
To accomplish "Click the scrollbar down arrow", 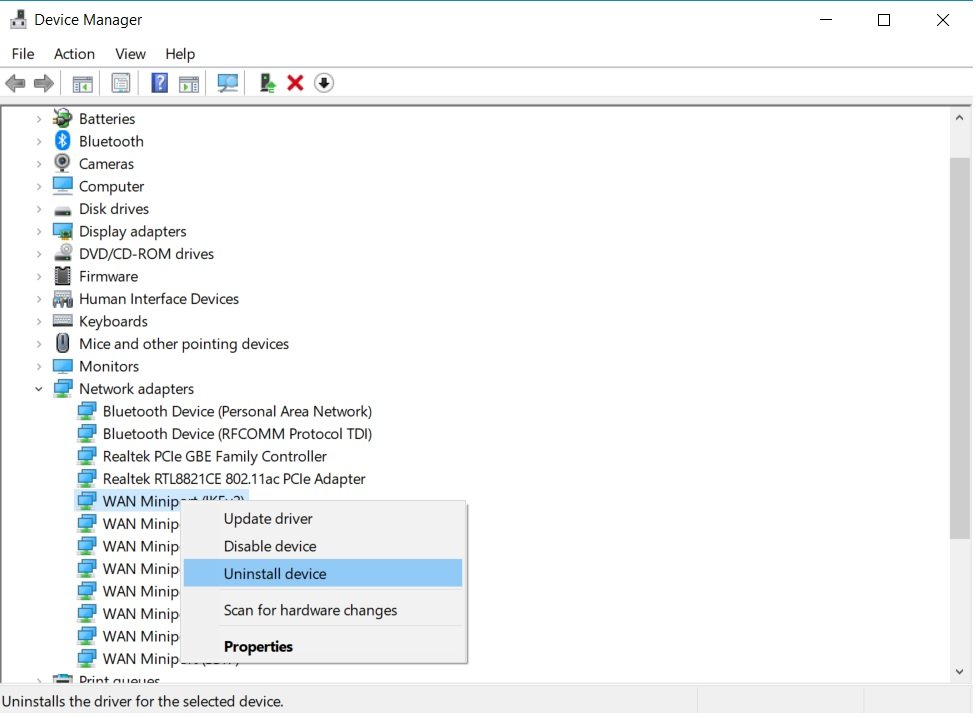I will point(959,671).
